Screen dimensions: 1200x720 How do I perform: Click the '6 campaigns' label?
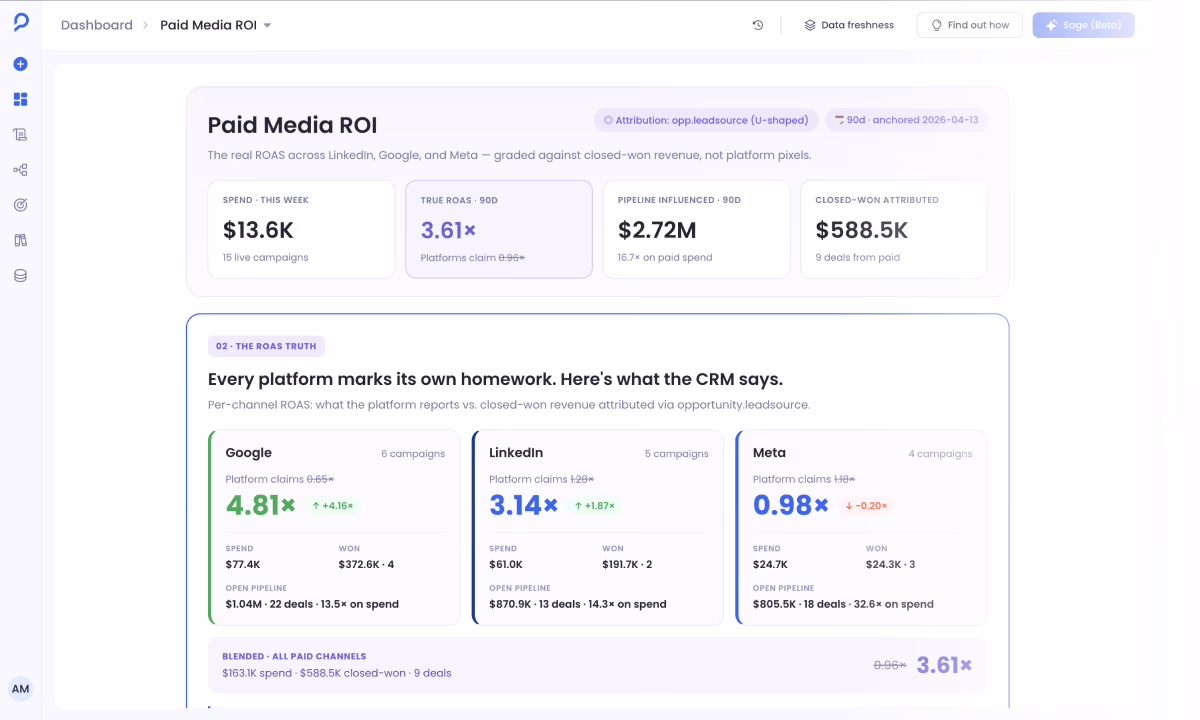tap(413, 454)
